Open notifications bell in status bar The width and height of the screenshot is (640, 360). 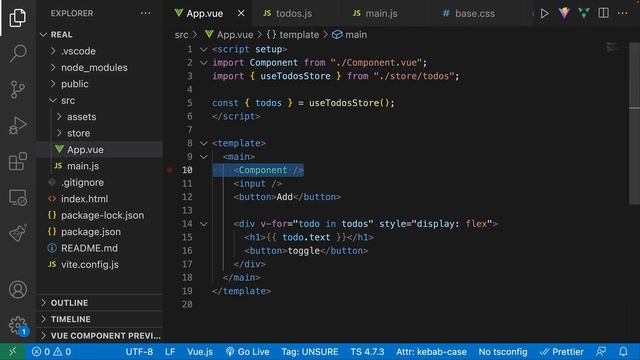click(623, 351)
